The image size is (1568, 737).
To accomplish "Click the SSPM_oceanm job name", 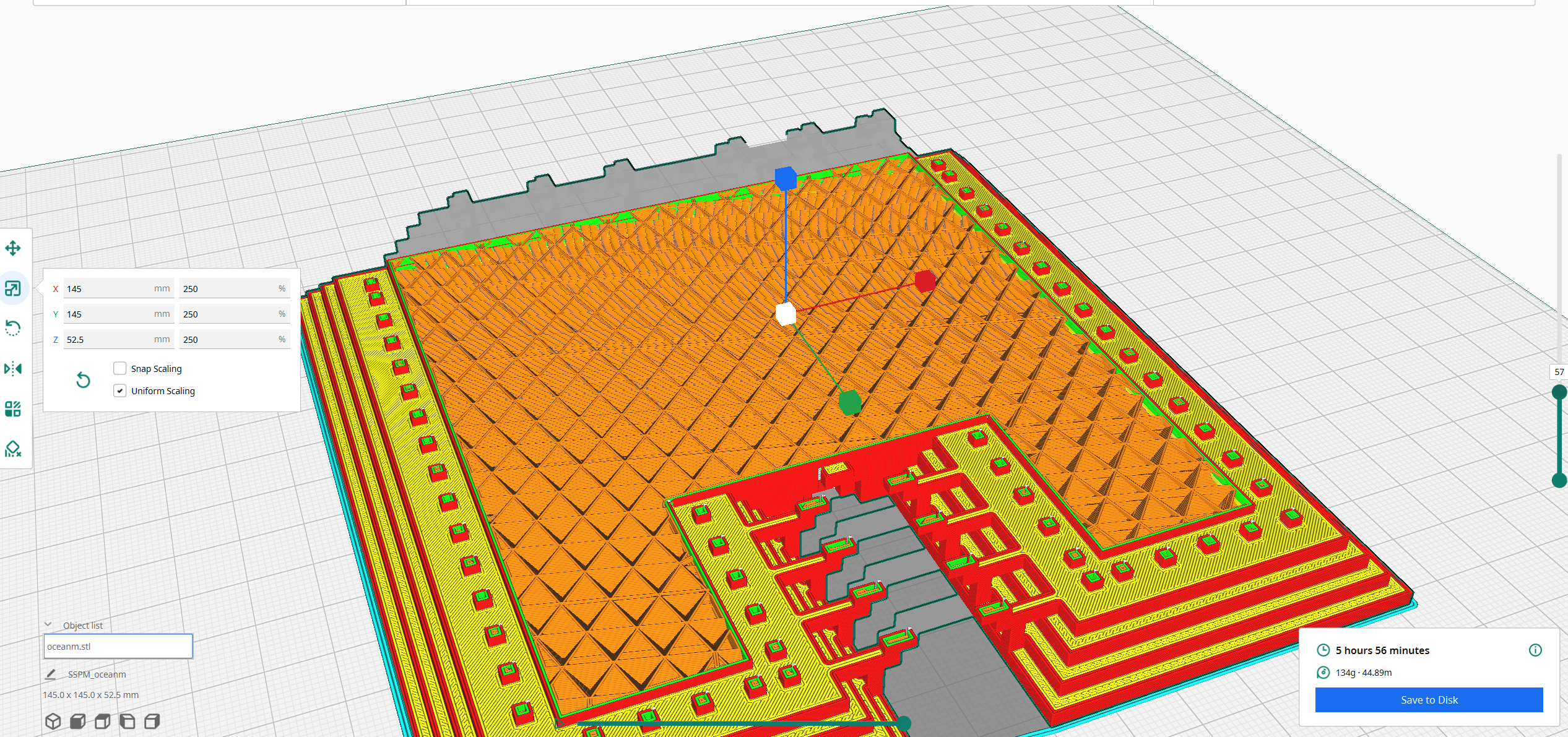I will click(97, 674).
